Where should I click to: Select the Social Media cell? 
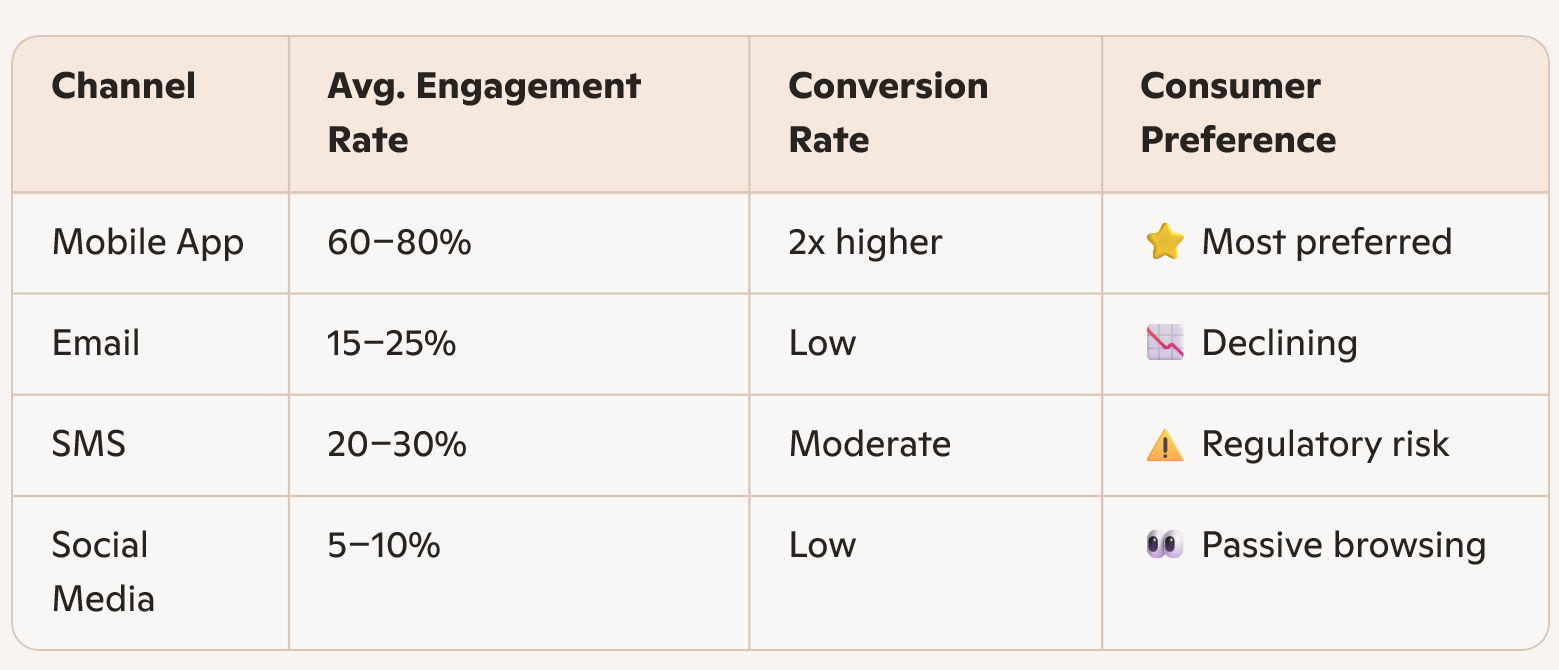pos(103,572)
